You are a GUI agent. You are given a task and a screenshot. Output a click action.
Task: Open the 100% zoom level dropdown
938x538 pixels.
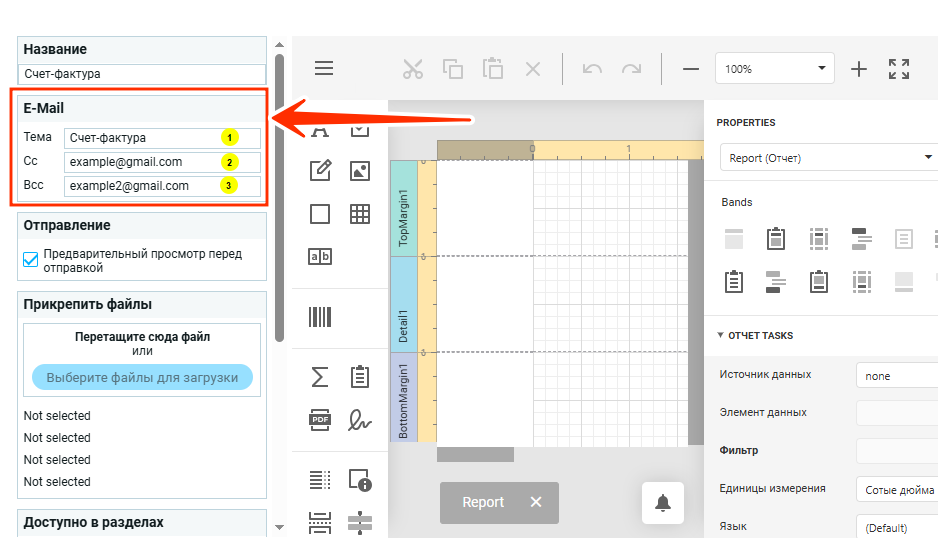pos(774,69)
